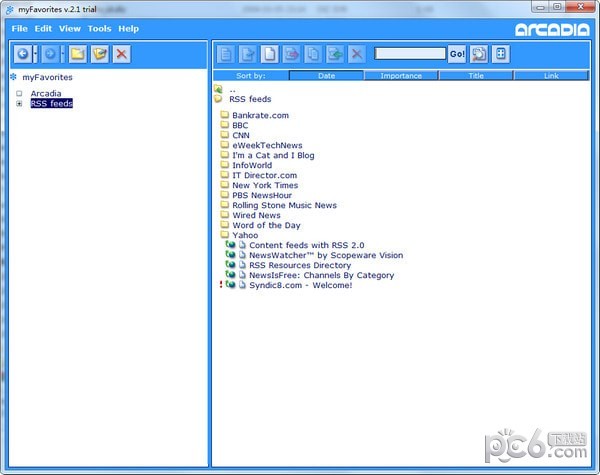Screen dimensions: 600x475
Task: Sort list by Importance
Action: 401,75
